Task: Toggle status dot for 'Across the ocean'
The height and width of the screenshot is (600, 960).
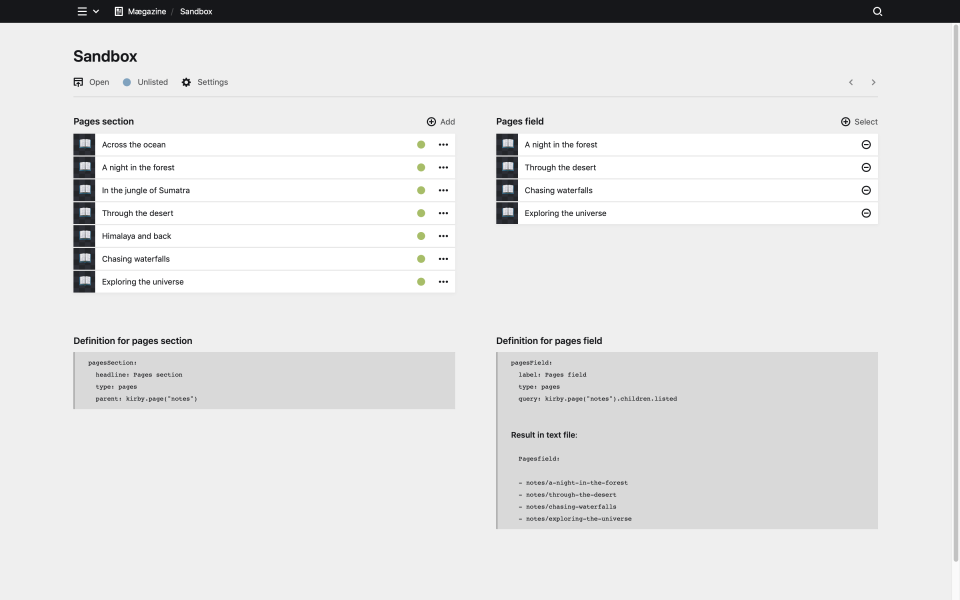Action: (x=421, y=145)
